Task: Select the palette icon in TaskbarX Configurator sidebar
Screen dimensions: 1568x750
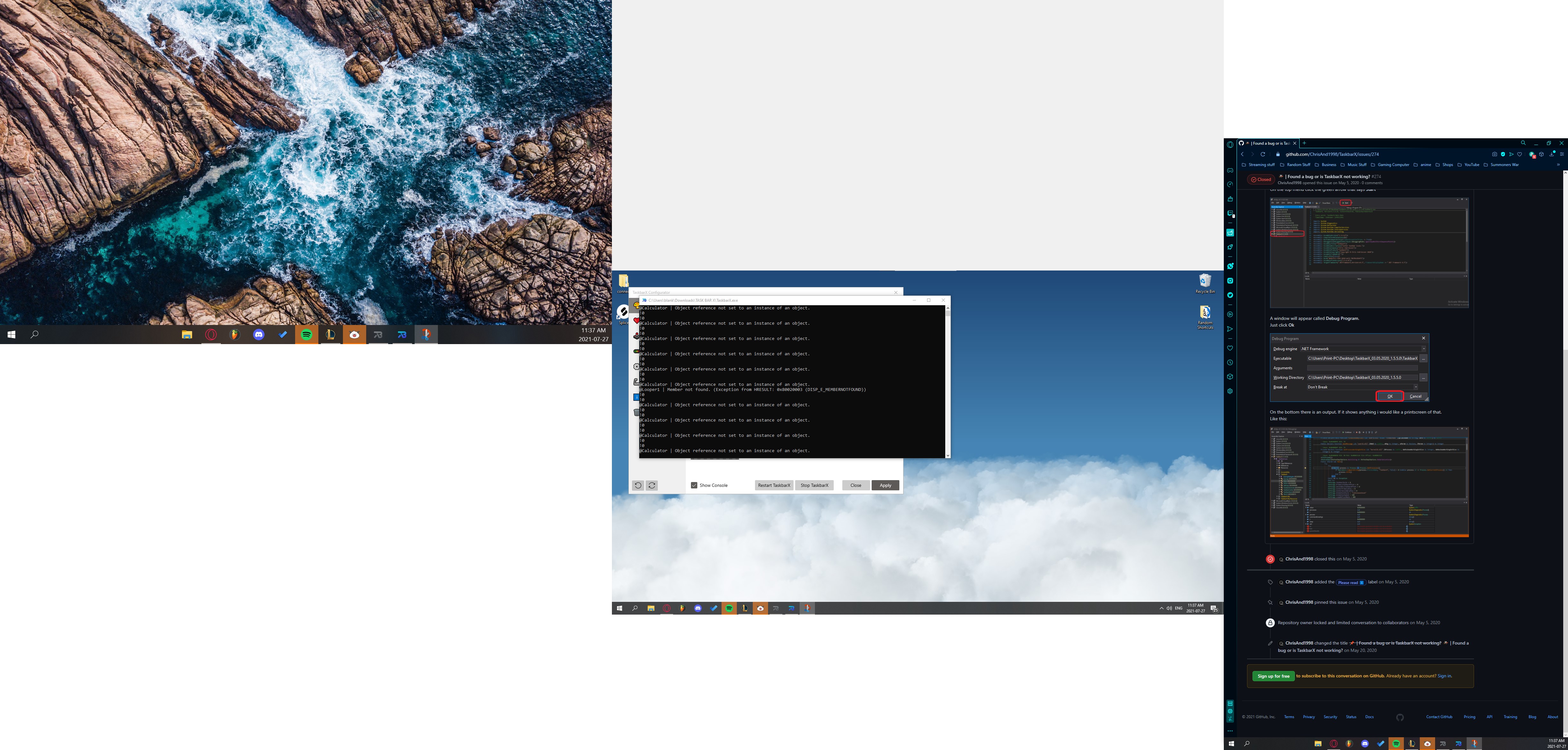Action: click(637, 306)
